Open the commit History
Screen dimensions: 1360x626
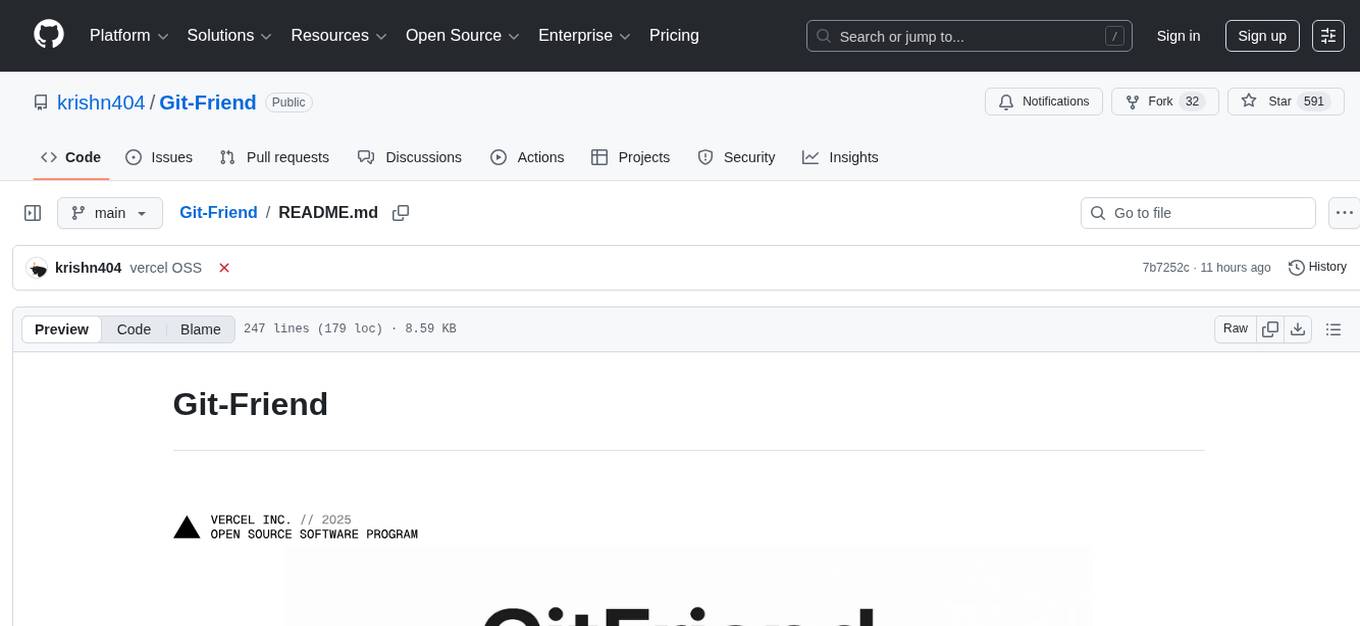[x=1317, y=267]
